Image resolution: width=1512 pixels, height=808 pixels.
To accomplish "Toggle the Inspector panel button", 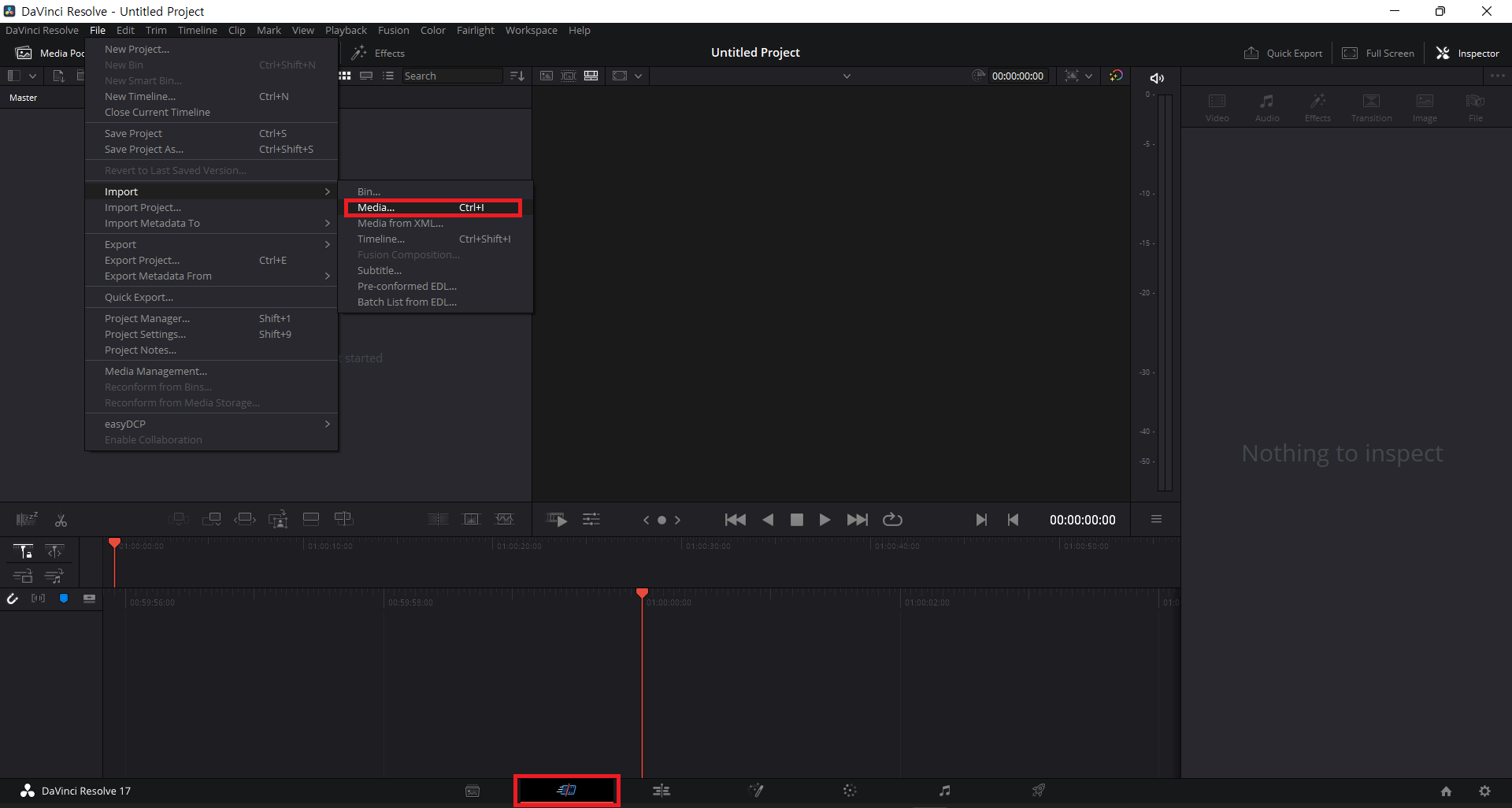I will tap(1468, 53).
